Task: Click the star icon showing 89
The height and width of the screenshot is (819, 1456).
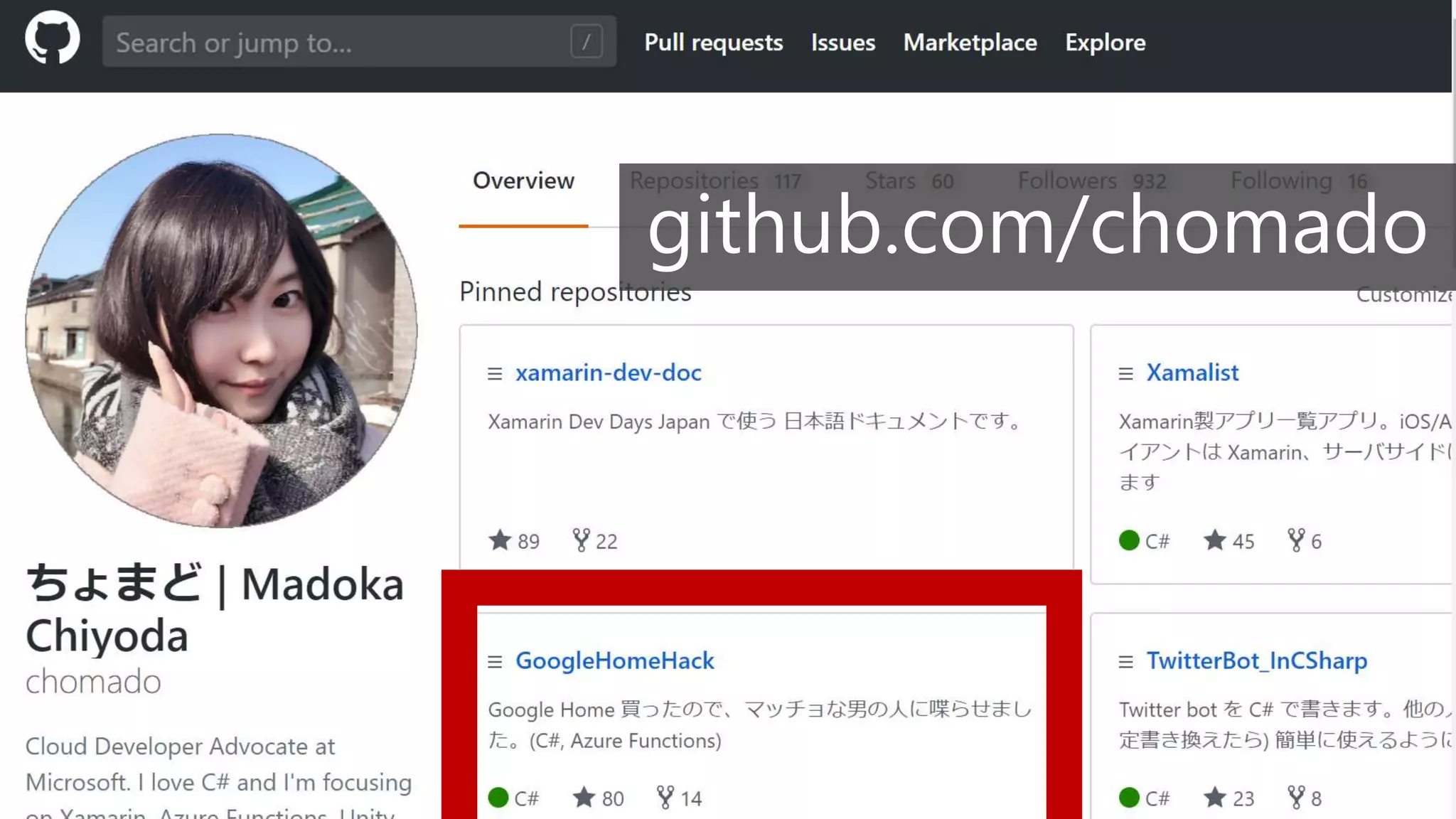Action: (500, 540)
